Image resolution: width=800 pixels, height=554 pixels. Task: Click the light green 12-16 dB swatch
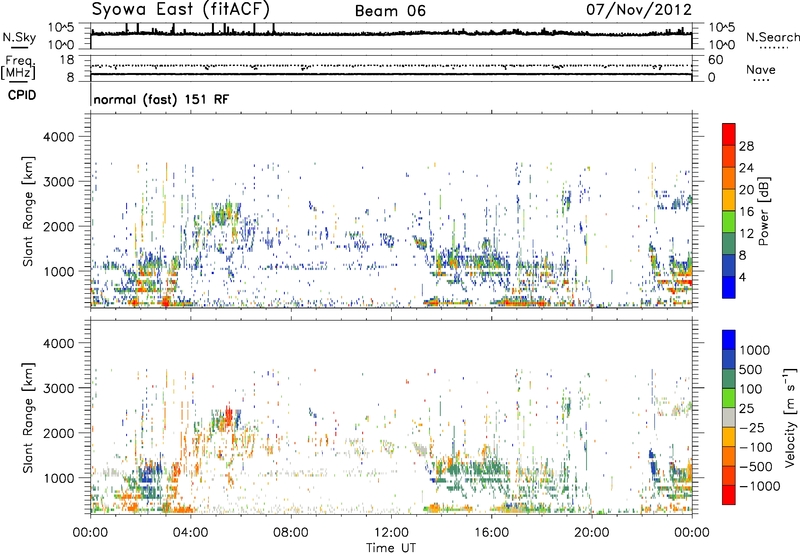tap(729, 221)
